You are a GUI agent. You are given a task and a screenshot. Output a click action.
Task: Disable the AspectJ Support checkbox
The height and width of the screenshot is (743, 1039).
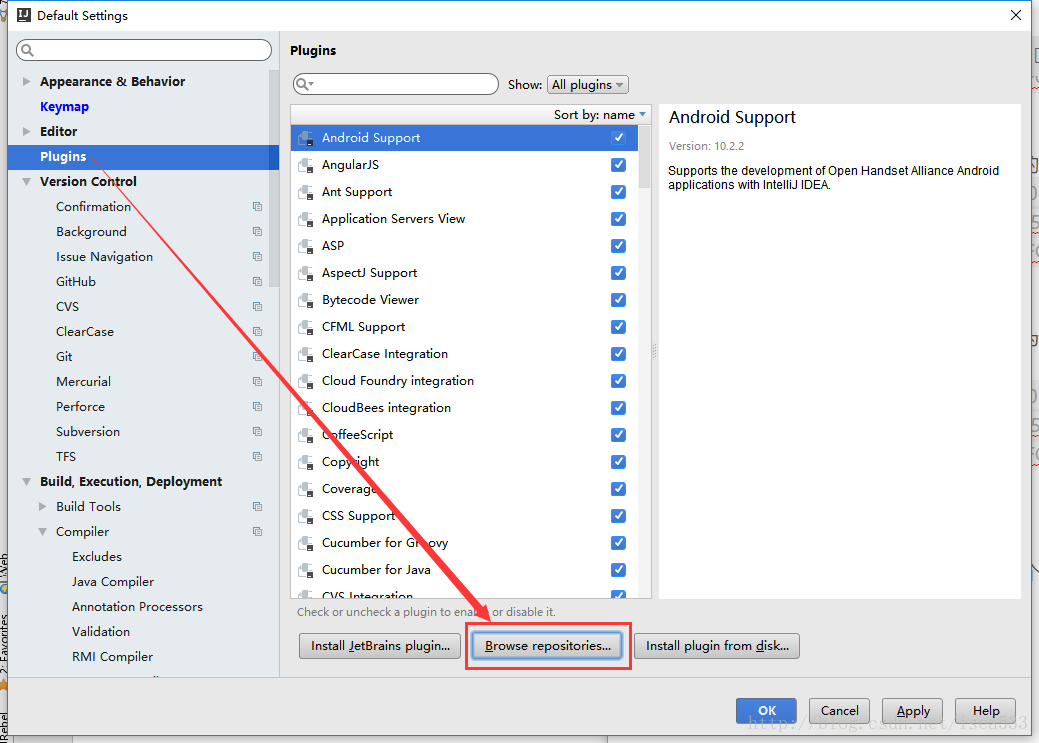point(618,272)
